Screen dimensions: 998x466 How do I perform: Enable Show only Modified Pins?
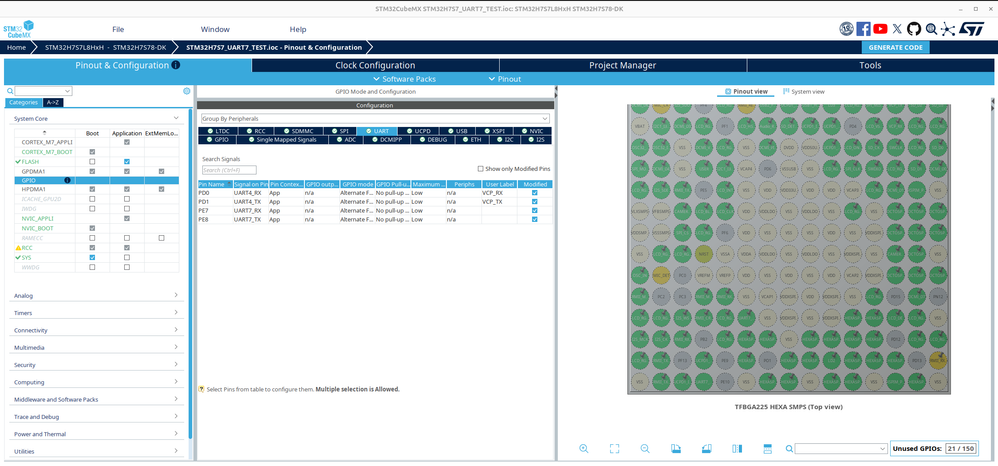coord(481,169)
